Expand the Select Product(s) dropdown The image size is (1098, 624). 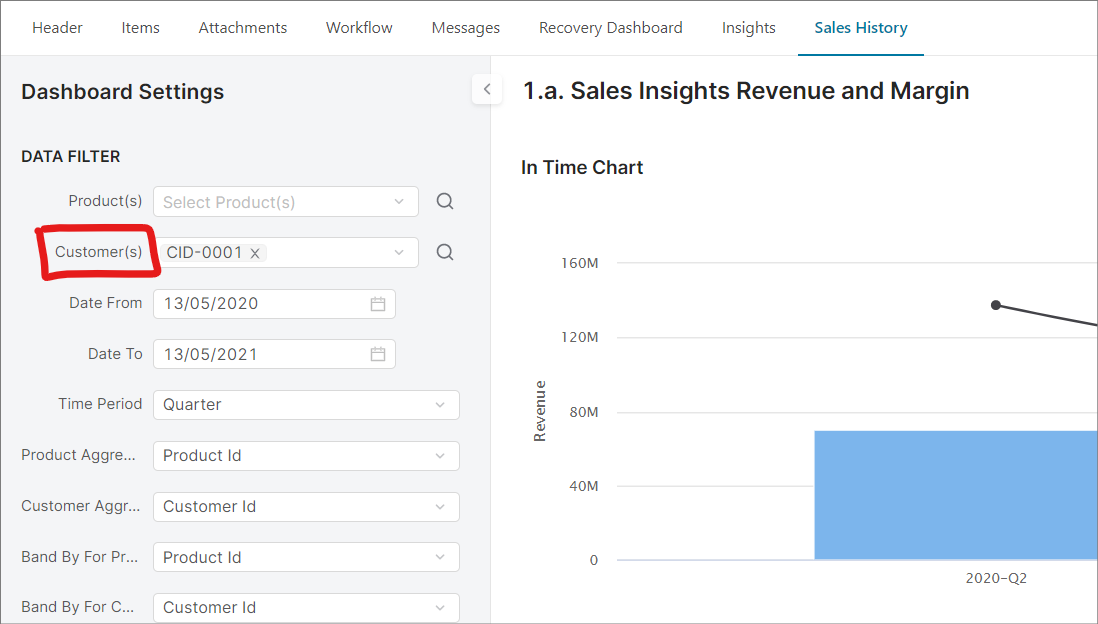click(x=399, y=202)
